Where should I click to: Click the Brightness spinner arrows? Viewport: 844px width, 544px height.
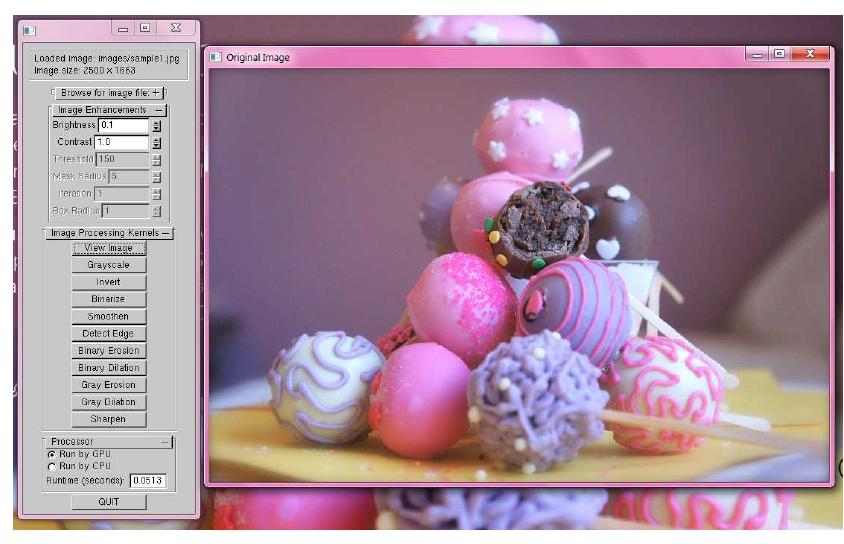(x=157, y=126)
